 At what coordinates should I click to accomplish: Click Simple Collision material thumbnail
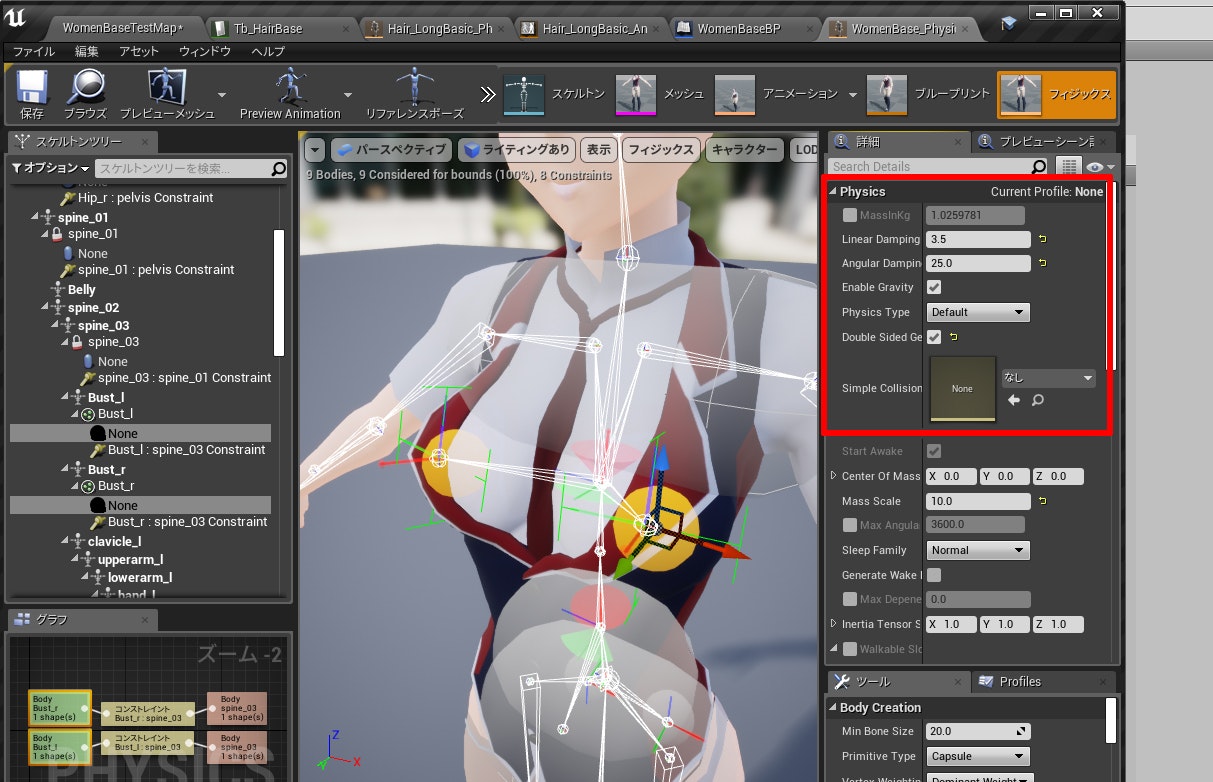click(x=962, y=388)
